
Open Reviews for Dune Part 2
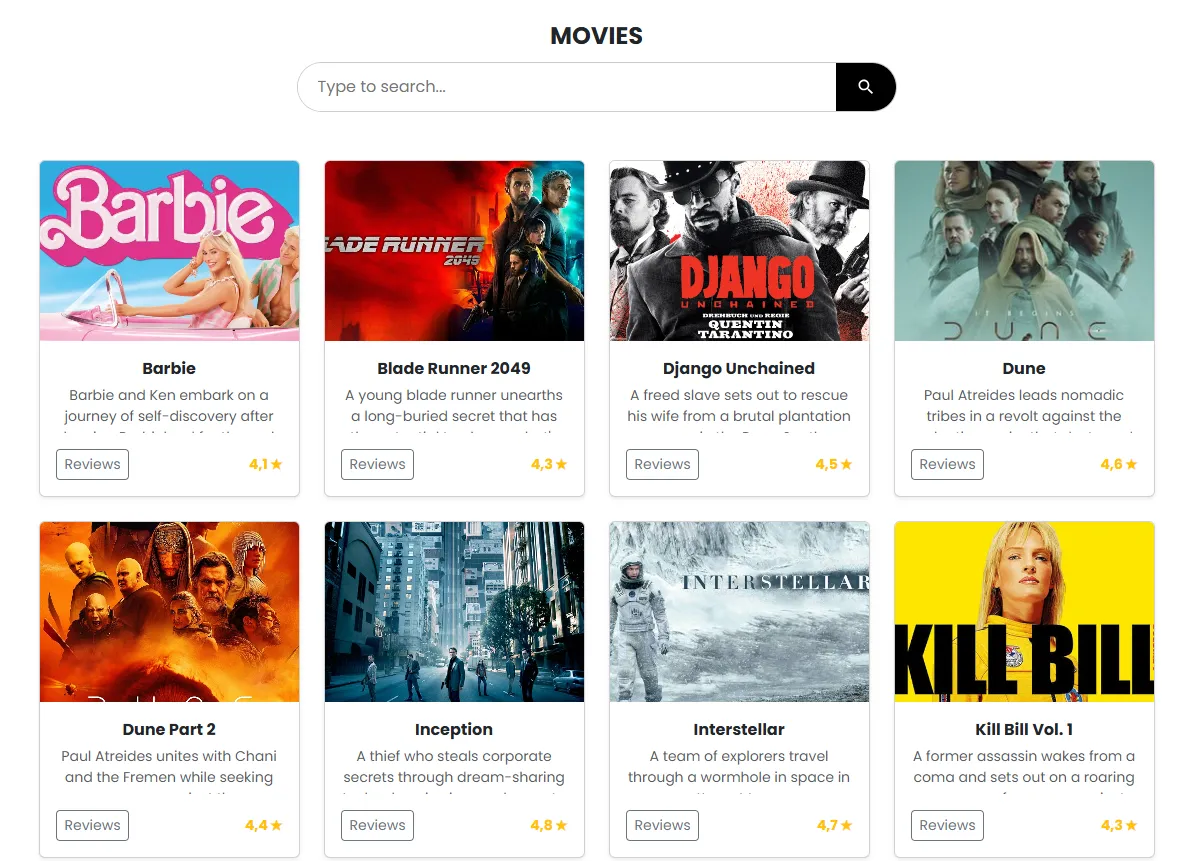92,825
